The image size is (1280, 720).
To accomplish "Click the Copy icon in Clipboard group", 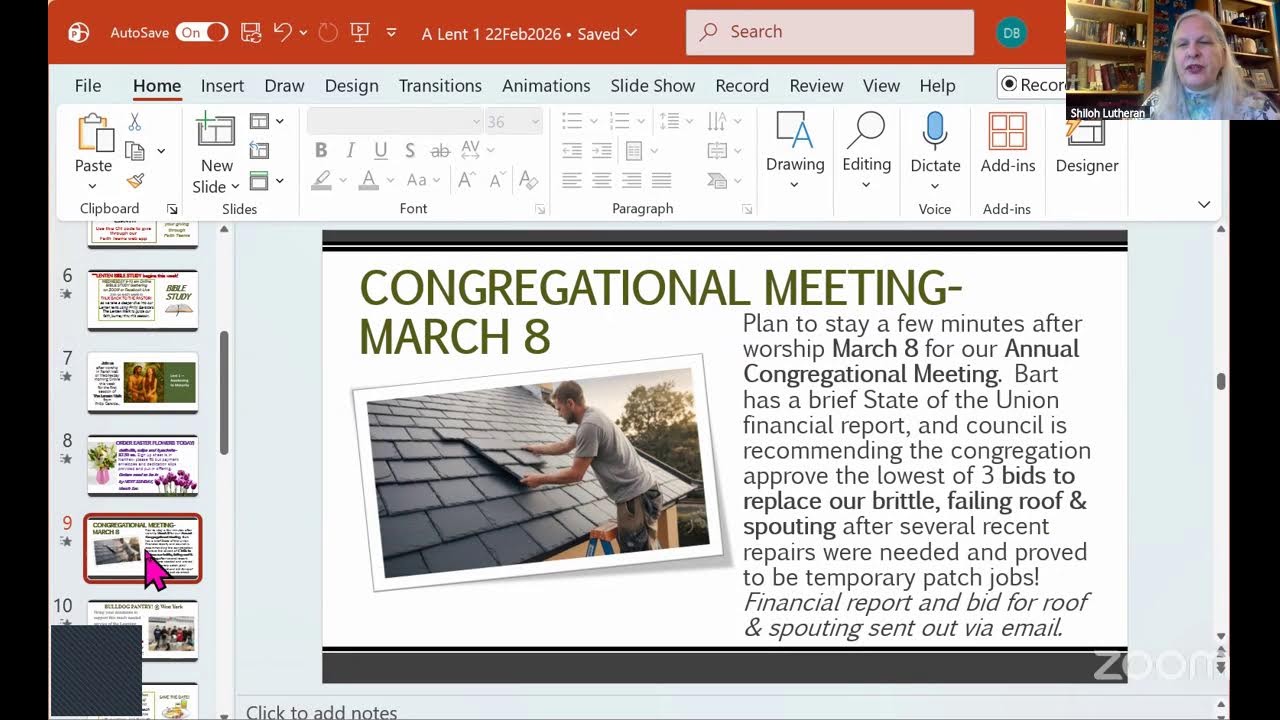I will tap(135, 151).
